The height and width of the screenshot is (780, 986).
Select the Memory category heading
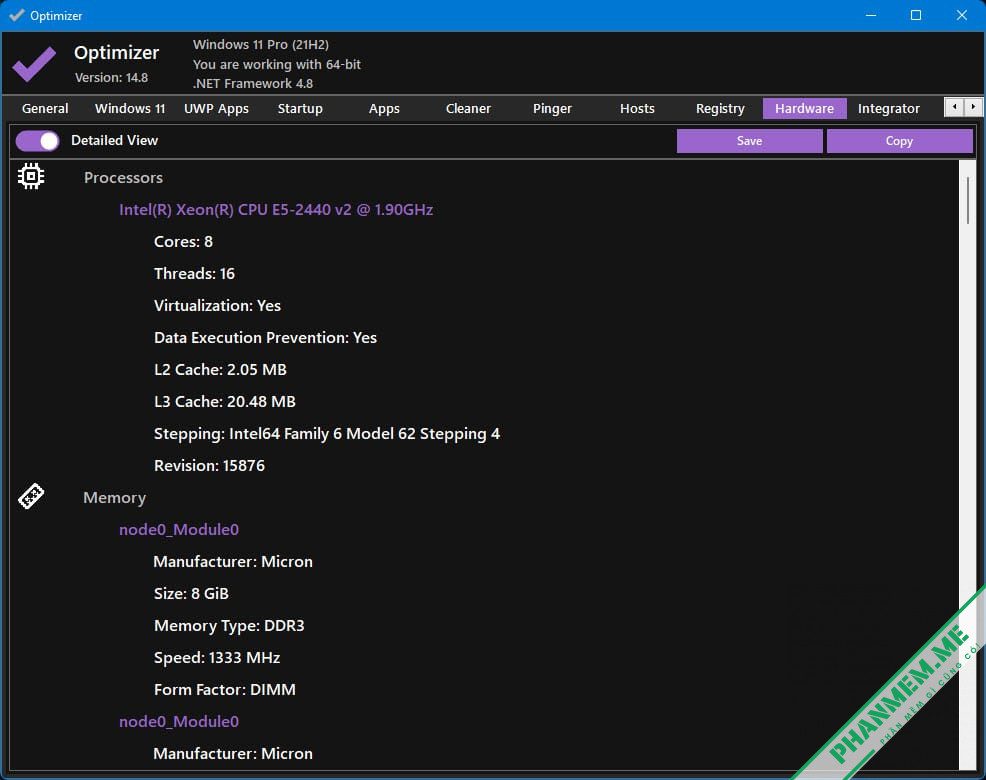[x=114, y=498]
